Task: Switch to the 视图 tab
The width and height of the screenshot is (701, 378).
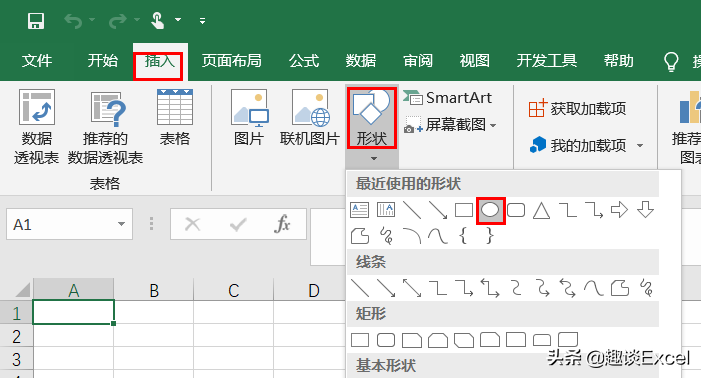Action: coord(474,60)
